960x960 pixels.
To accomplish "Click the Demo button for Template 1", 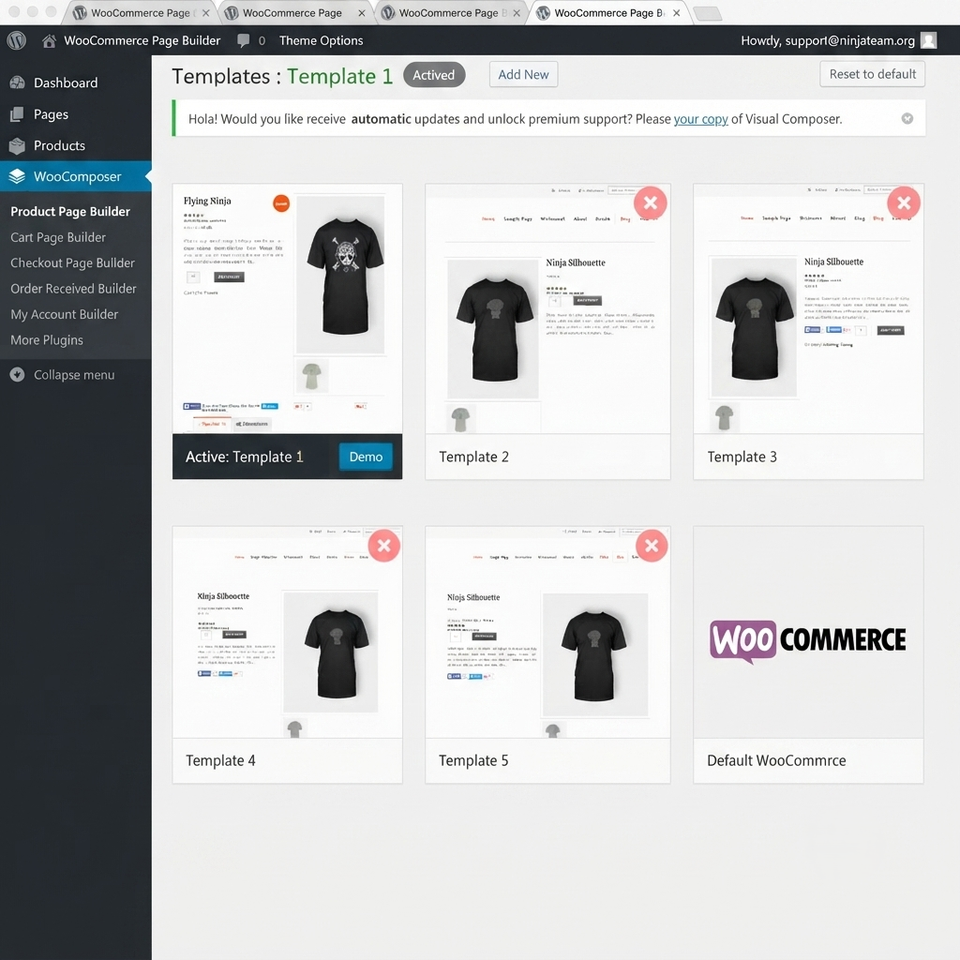I will point(366,457).
